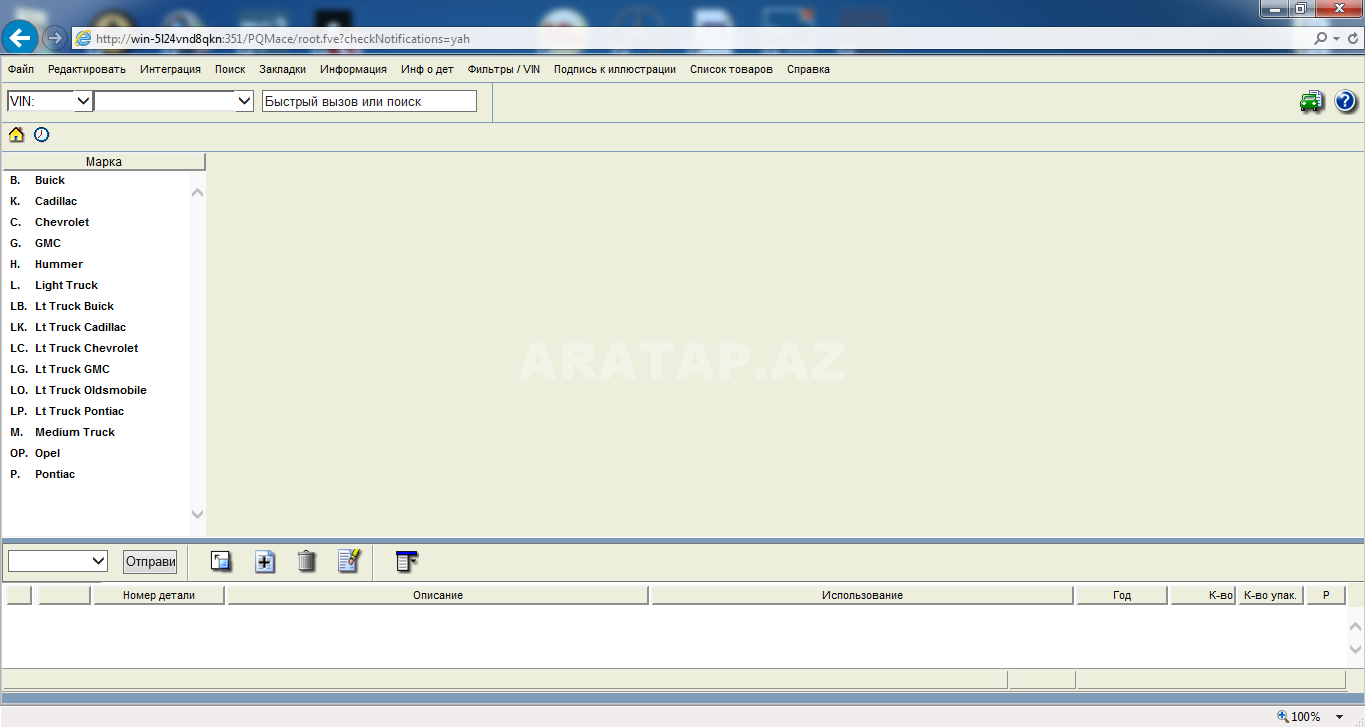Open help via blue question mark icon
The image size is (1365, 727).
tap(1345, 101)
